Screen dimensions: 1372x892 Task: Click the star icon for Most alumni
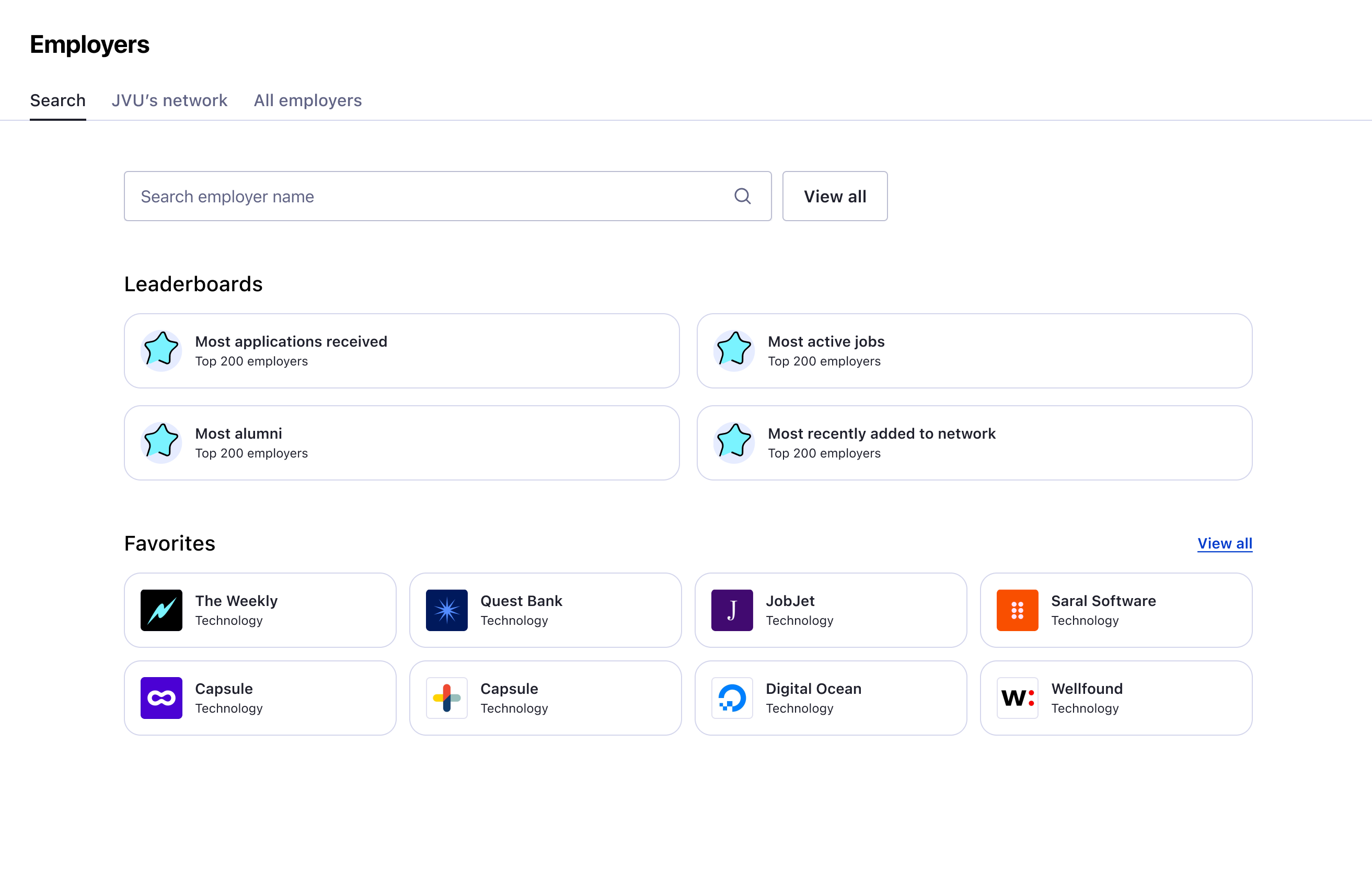click(x=162, y=443)
